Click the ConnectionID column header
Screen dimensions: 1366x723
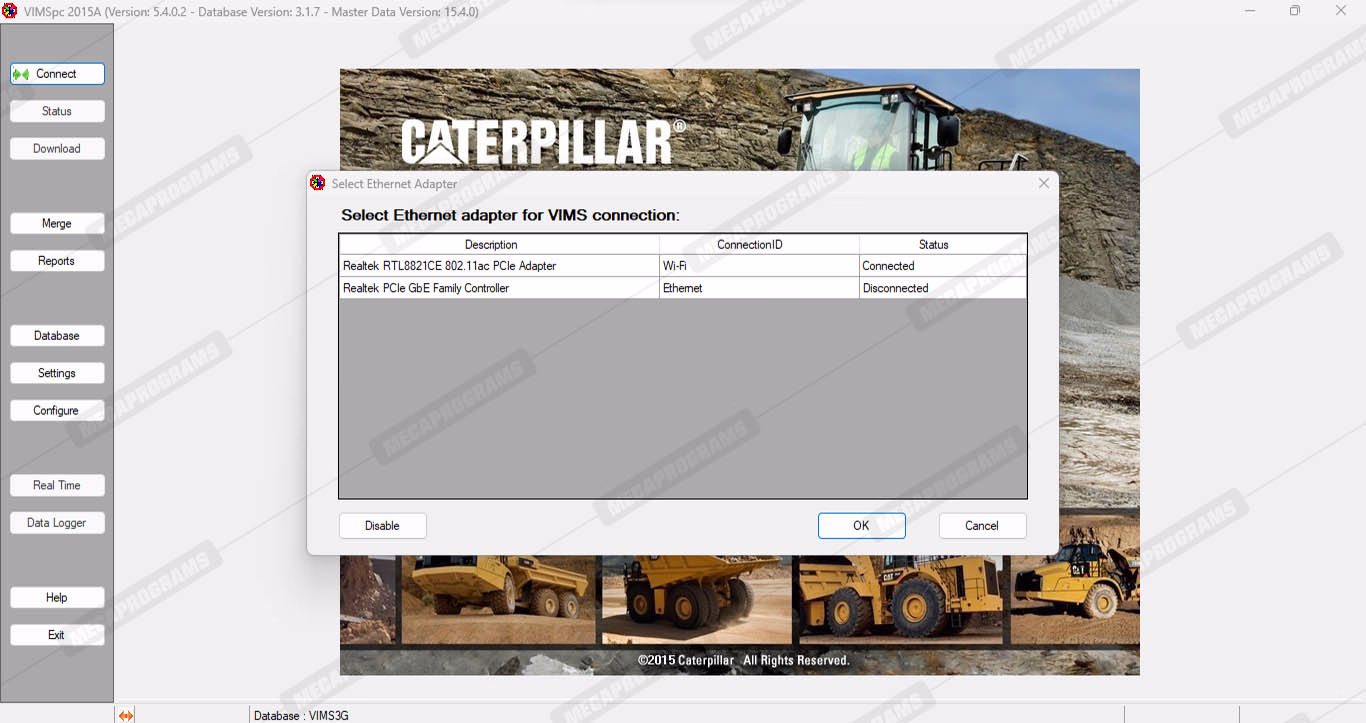[759, 245]
